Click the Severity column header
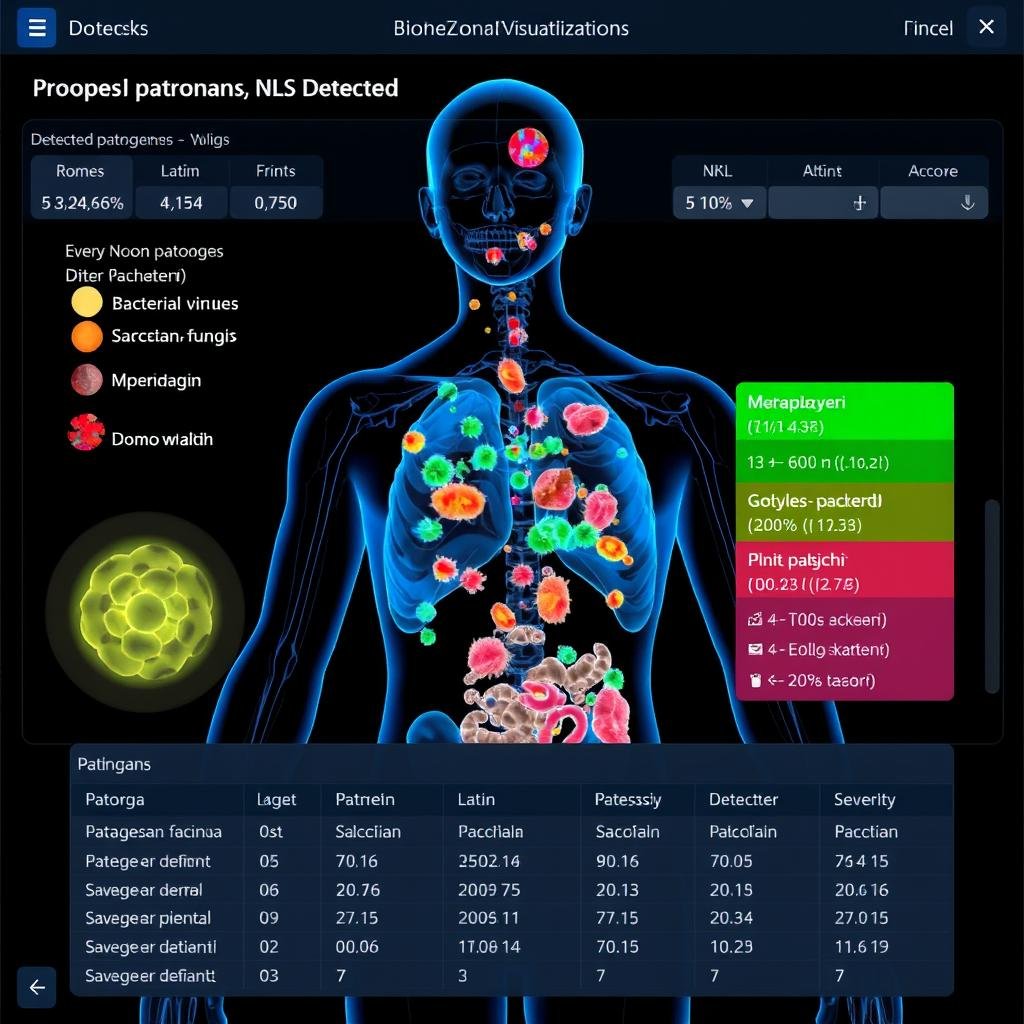Viewport: 1024px width, 1024px height. click(864, 799)
